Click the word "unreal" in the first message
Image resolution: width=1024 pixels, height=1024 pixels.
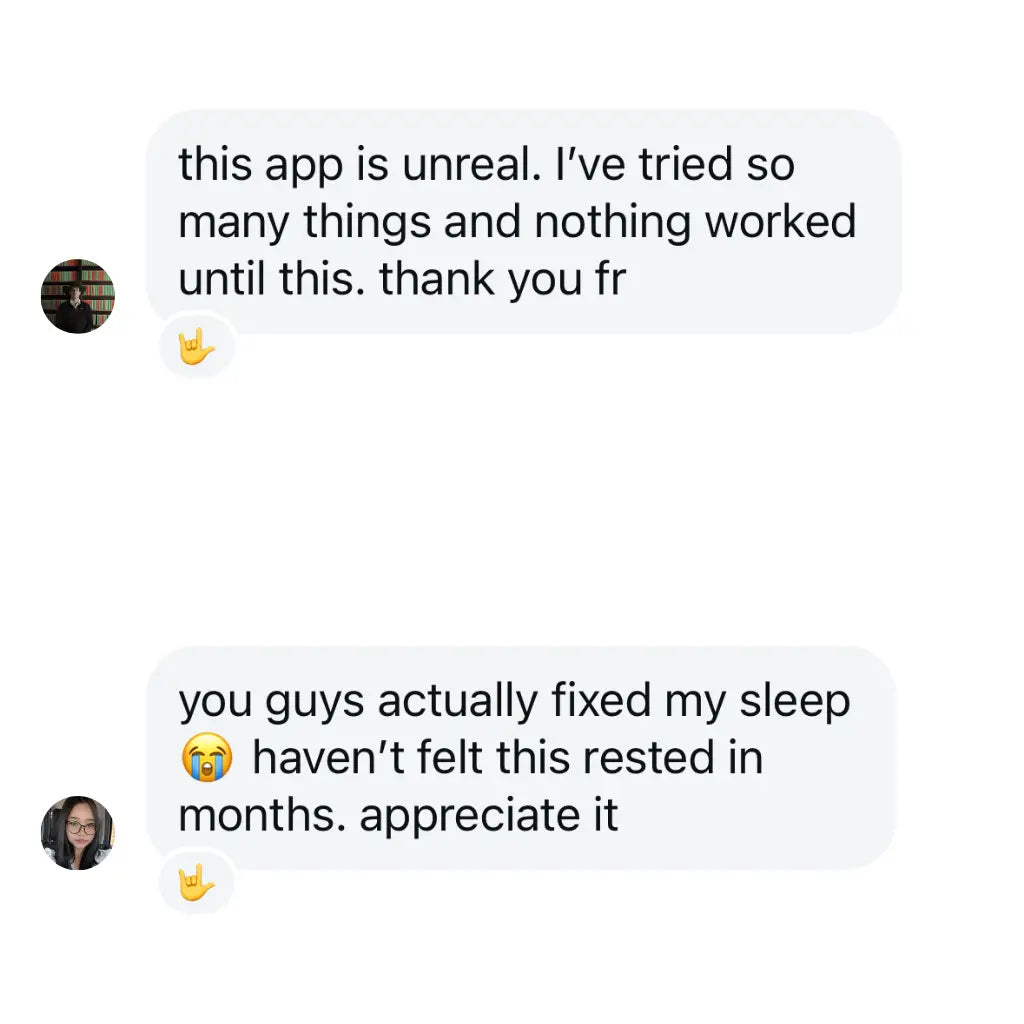click(464, 165)
